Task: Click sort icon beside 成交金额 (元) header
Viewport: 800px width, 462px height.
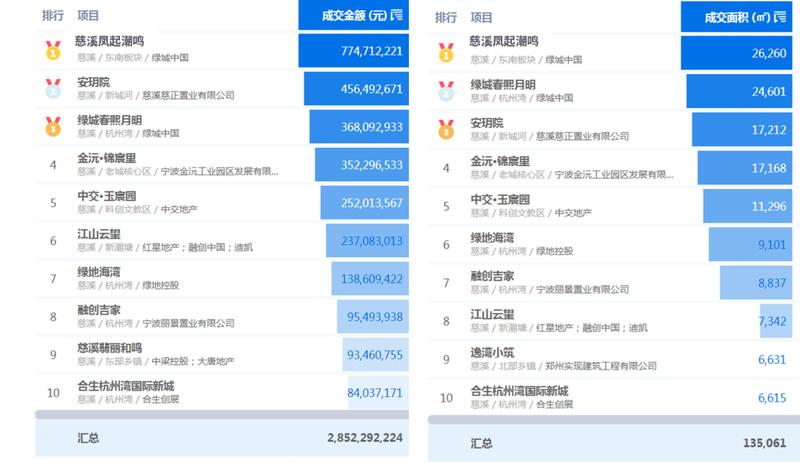Action: 396,15
